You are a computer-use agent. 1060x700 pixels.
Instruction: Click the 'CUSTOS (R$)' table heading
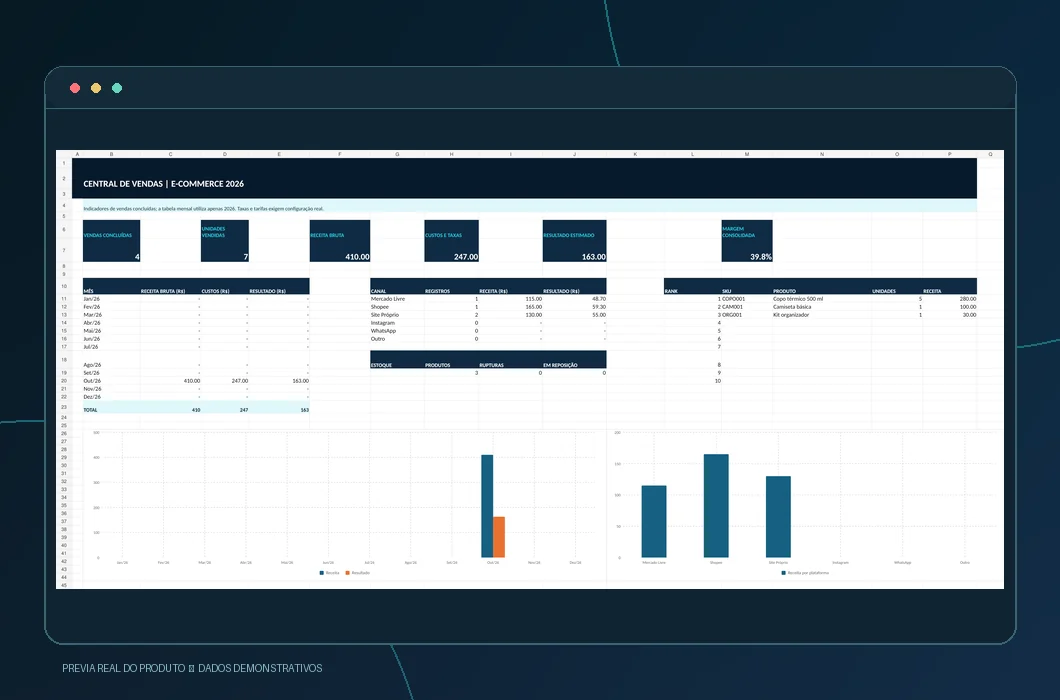(215, 291)
